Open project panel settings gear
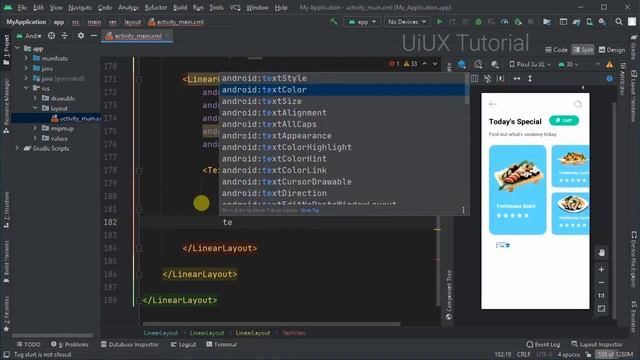Screen dimensions: 640x360 pyautogui.click(x=81, y=36)
